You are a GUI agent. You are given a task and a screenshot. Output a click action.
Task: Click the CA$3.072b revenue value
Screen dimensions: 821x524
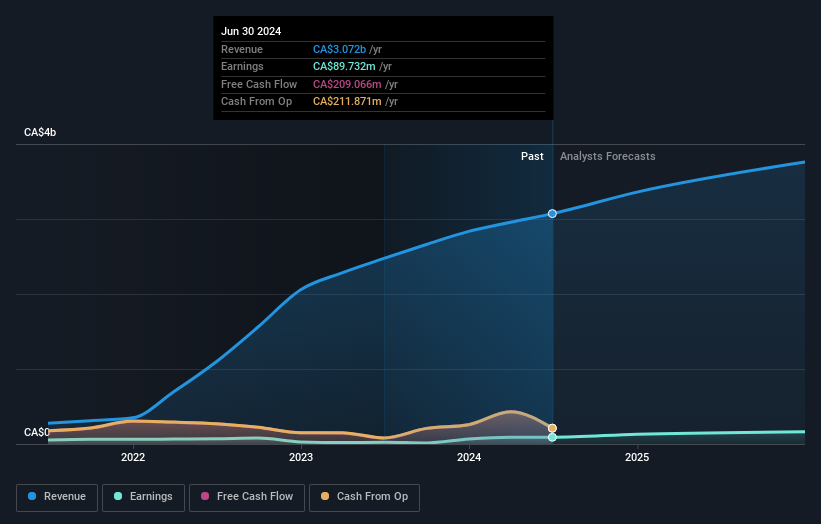tap(339, 49)
